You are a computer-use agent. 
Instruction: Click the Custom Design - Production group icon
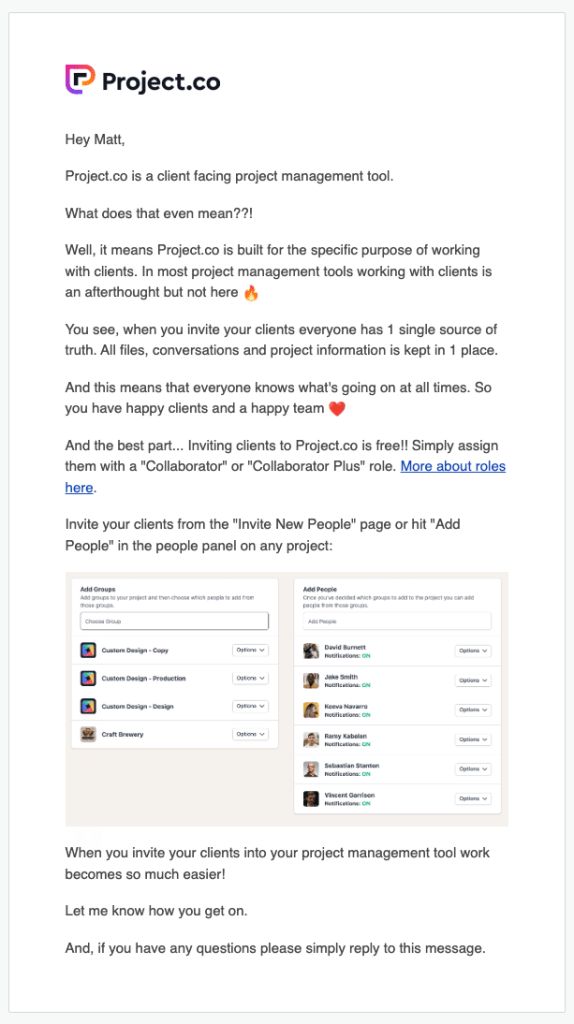88,679
